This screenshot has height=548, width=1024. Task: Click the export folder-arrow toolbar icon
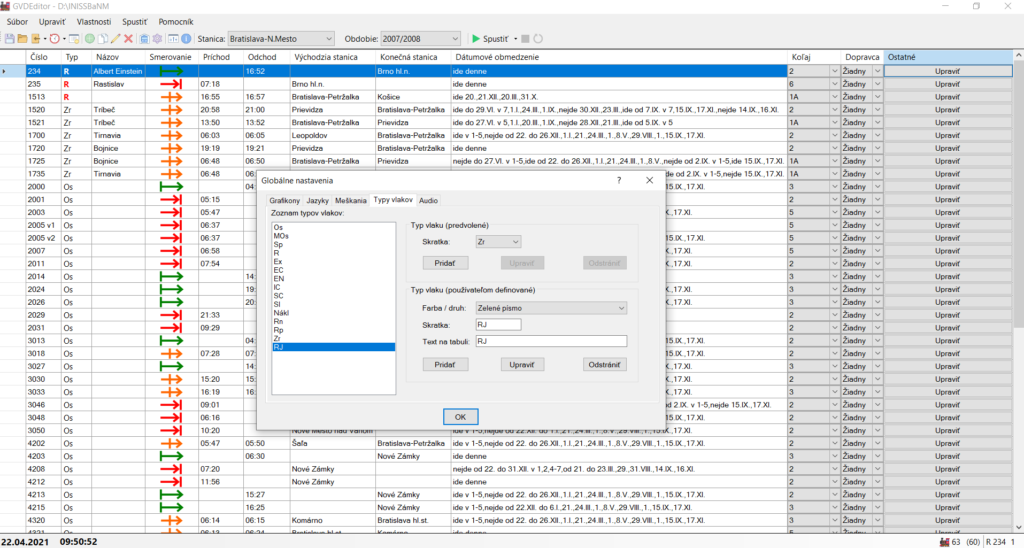pos(35,39)
